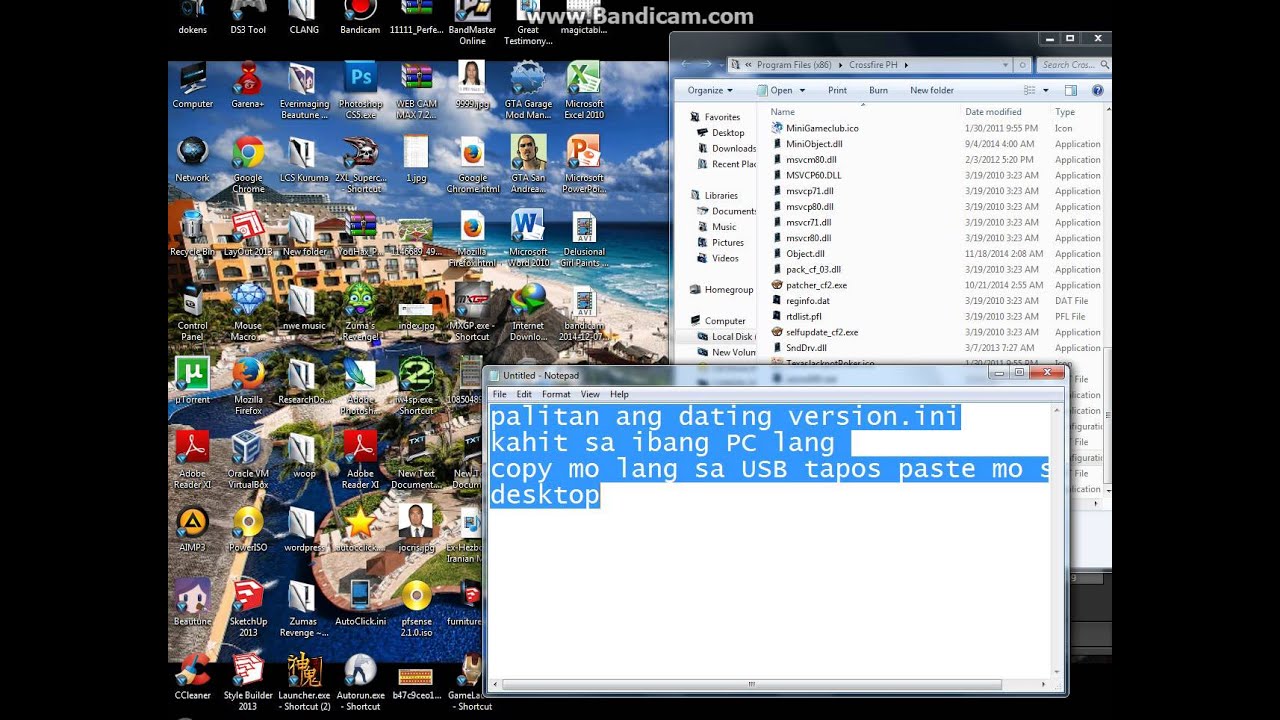This screenshot has height=720, width=1280.
Task: Expand the Open button dropdown arrow
Action: click(801, 90)
